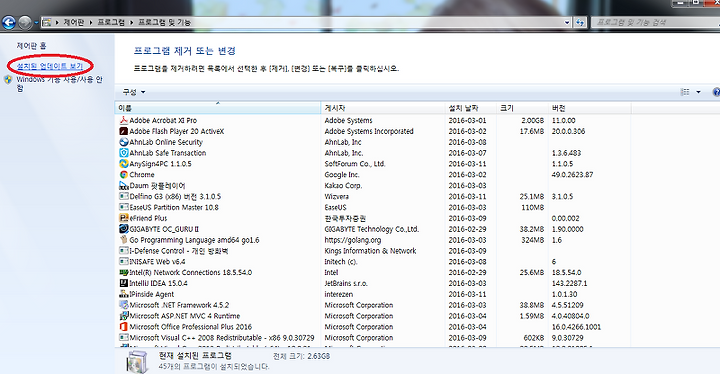720x374 pixels.
Task: Click publisher Kings Information & Network cell
Action: [x=370, y=251]
